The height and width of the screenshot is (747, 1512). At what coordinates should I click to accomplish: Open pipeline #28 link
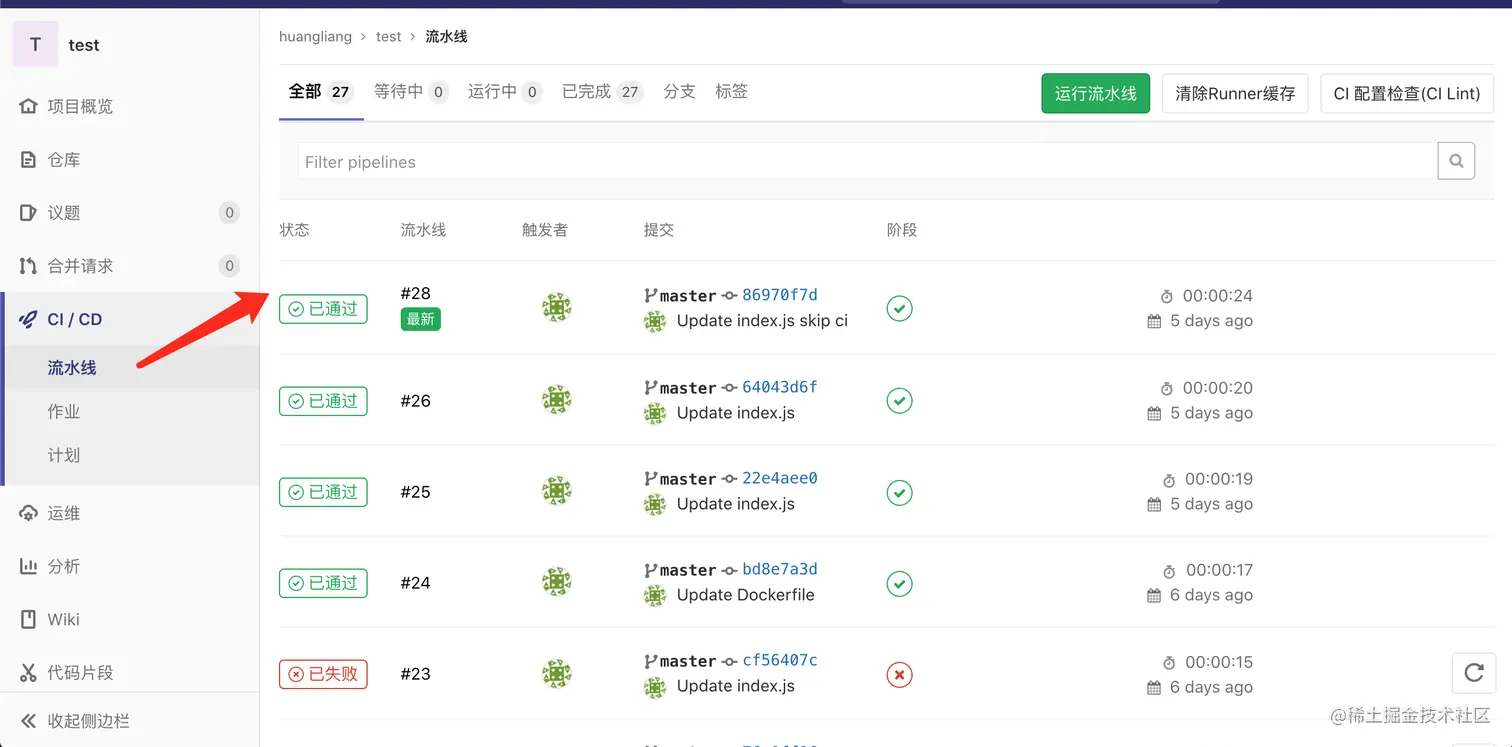[x=415, y=293]
